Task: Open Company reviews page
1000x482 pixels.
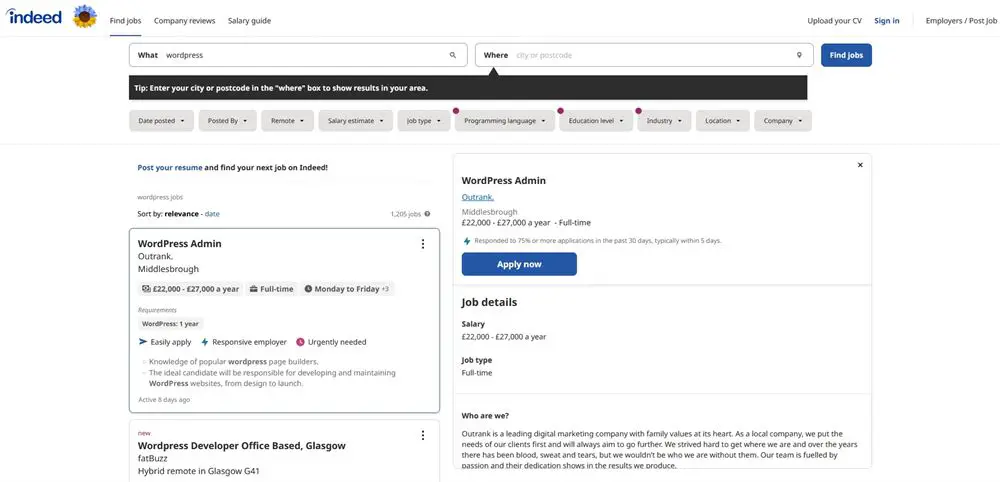Action: coord(184,20)
